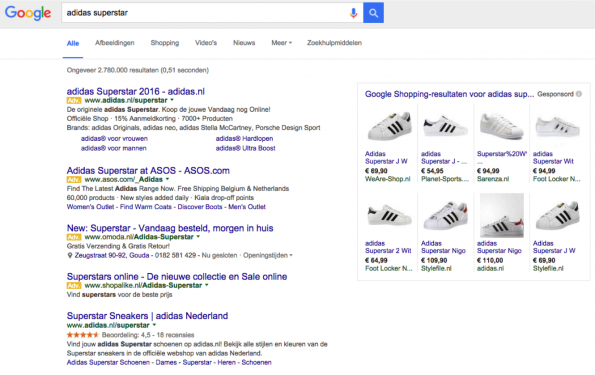
Task: Open the Heren sublink
Action: (227, 362)
